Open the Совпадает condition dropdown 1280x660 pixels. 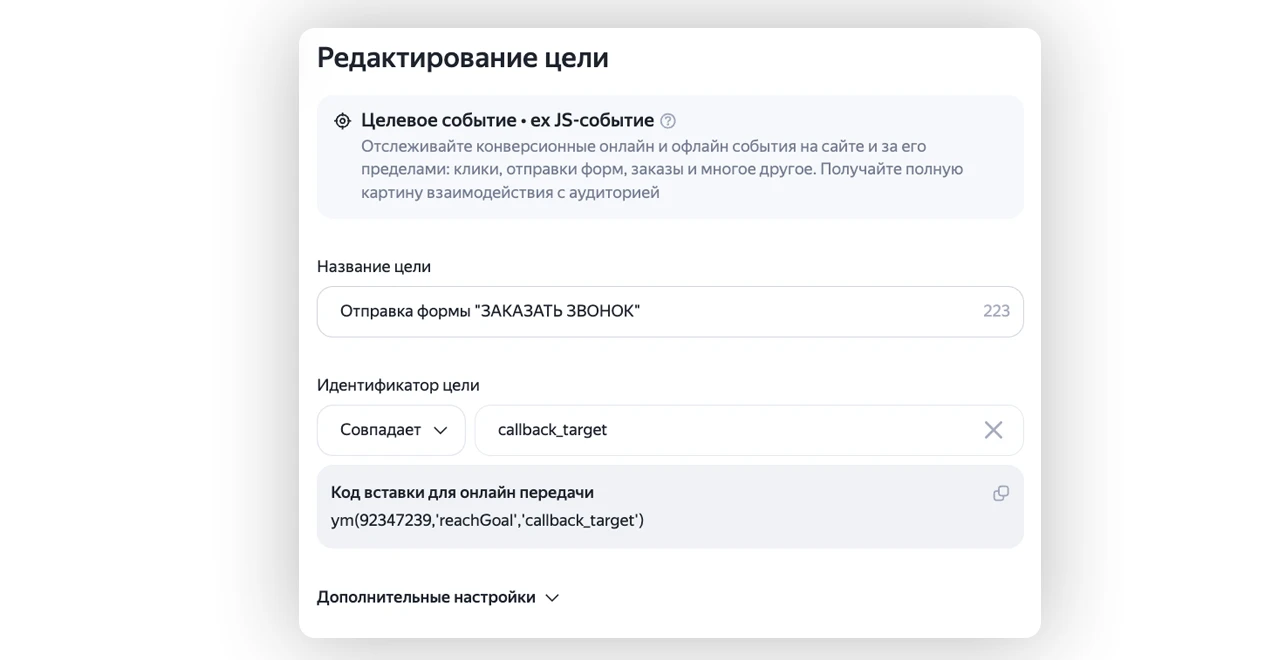point(391,430)
